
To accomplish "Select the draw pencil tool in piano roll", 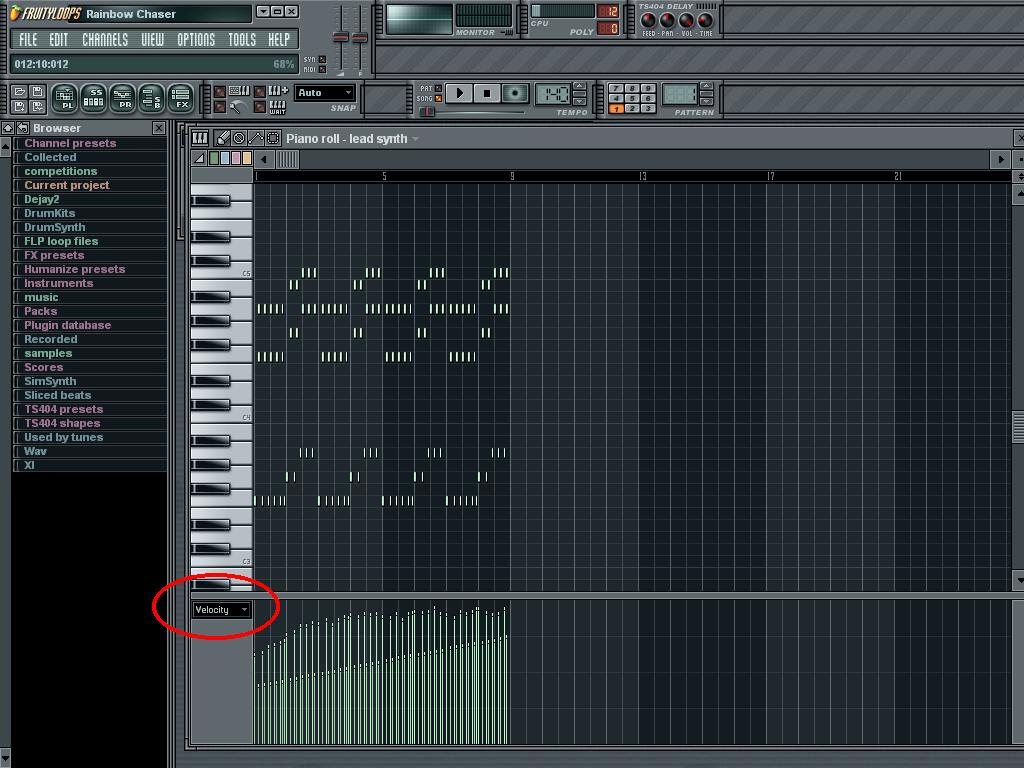I will [223, 138].
